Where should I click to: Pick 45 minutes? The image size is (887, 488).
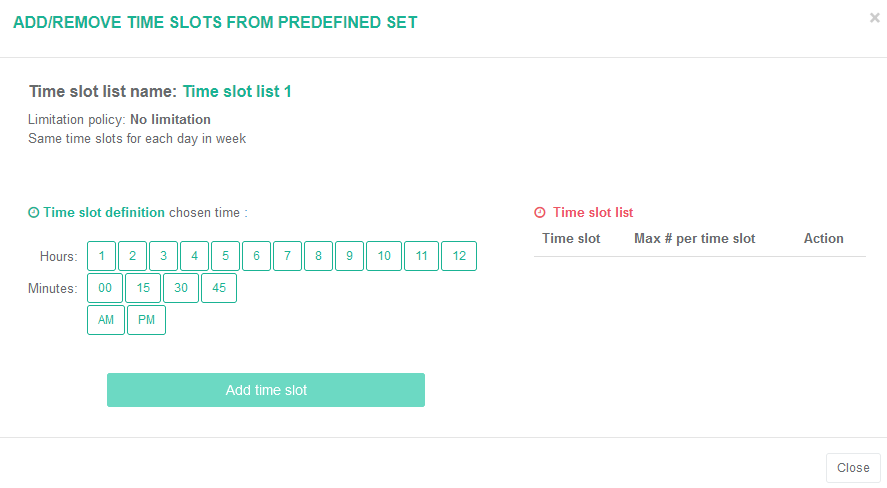(x=219, y=288)
